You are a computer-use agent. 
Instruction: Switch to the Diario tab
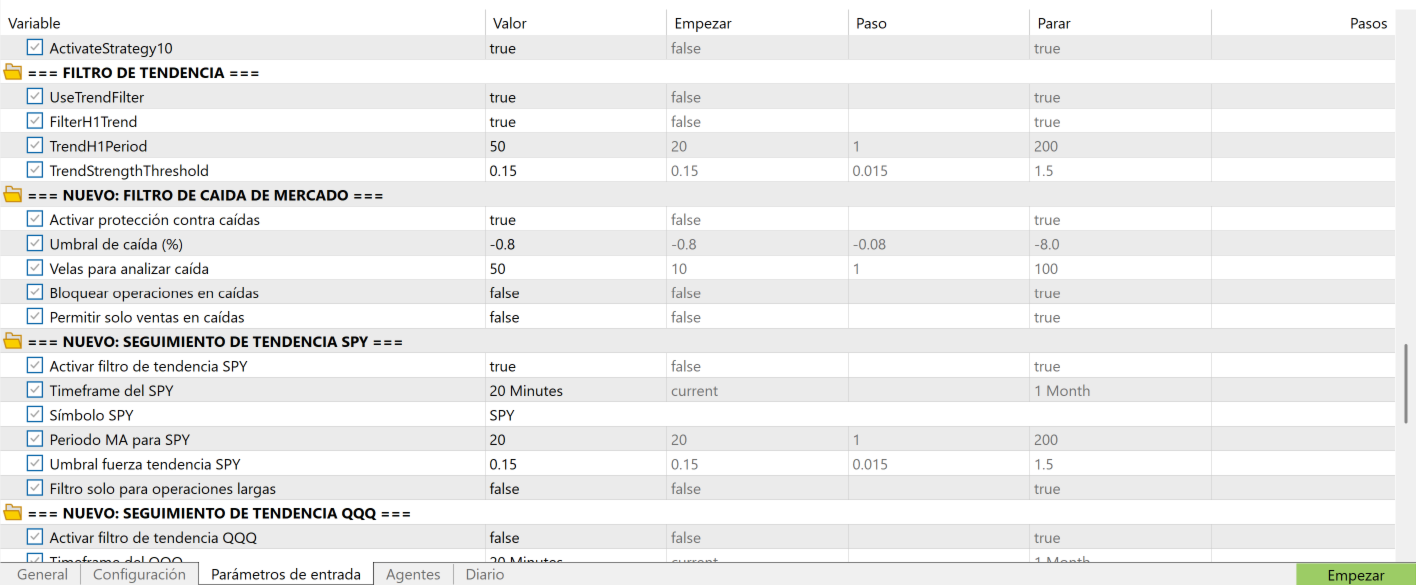[x=485, y=575]
